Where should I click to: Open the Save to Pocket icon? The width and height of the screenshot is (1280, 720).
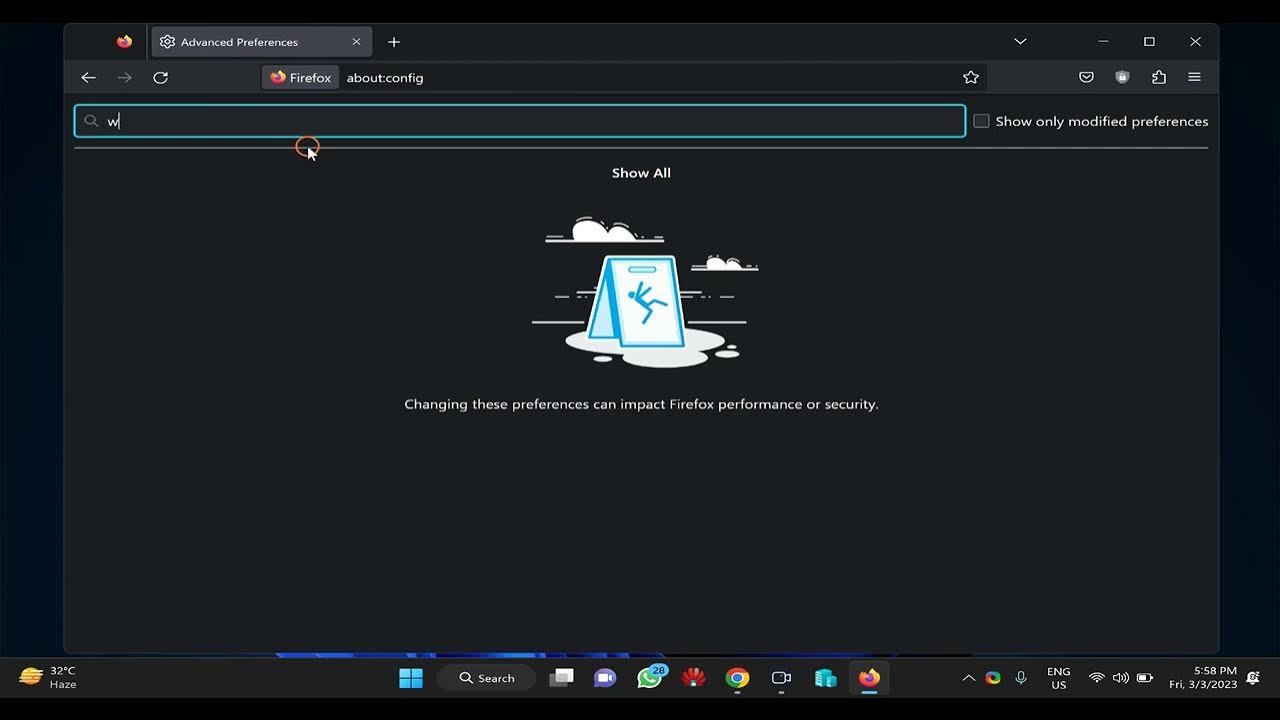[x=1086, y=77]
